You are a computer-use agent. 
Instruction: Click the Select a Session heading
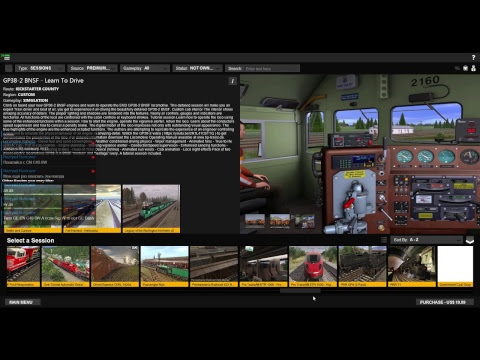(x=30, y=240)
